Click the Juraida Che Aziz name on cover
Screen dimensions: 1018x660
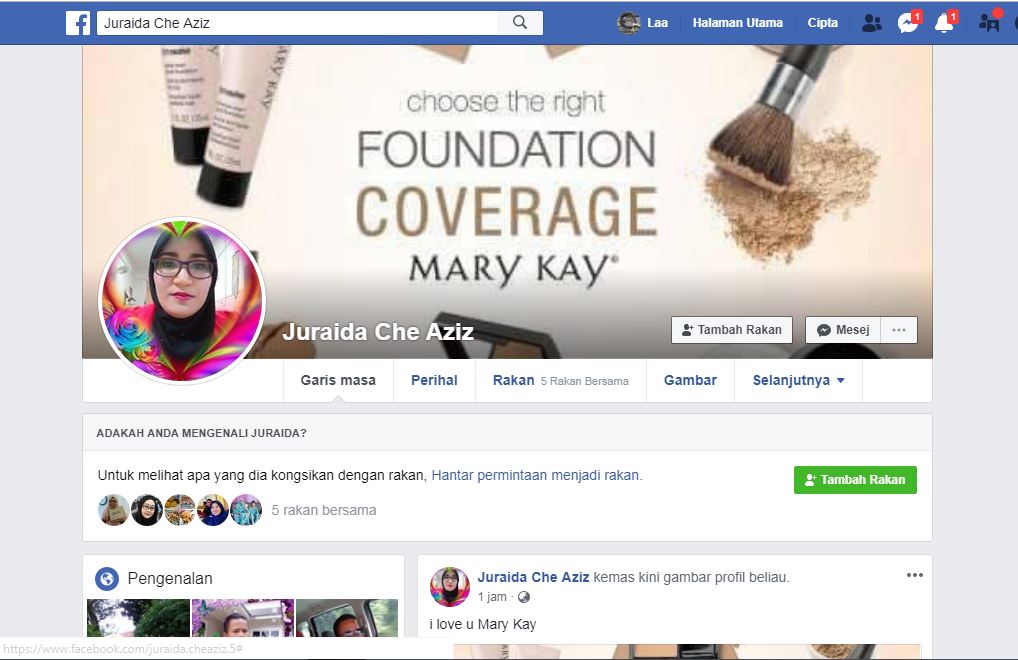pyautogui.click(x=378, y=332)
